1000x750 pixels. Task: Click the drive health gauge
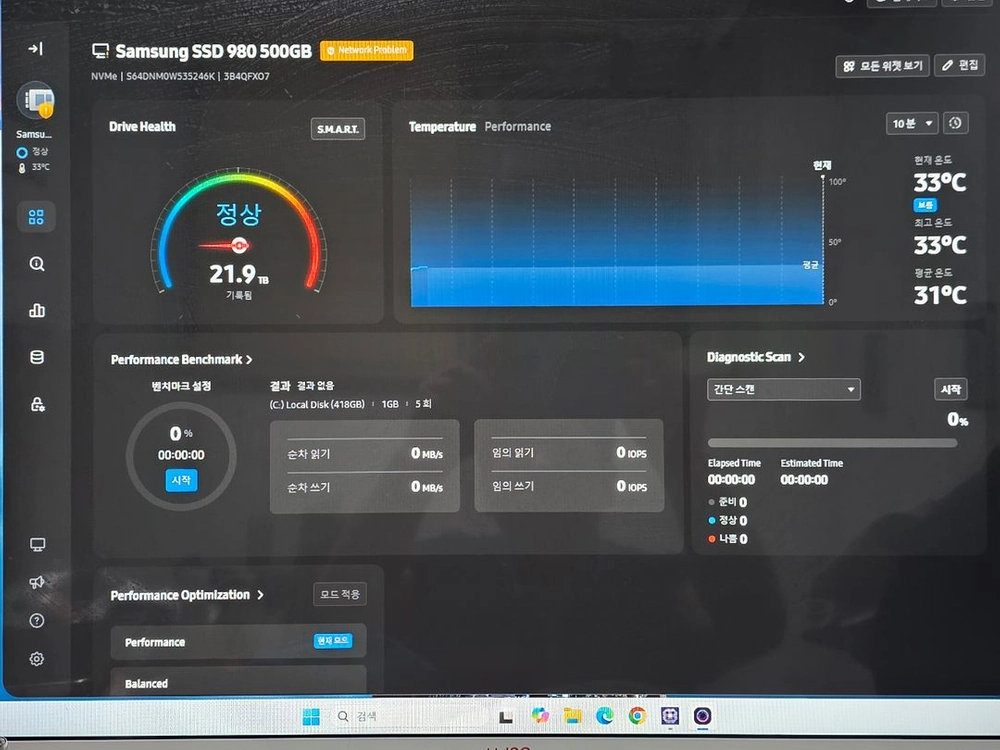pyautogui.click(x=239, y=233)
